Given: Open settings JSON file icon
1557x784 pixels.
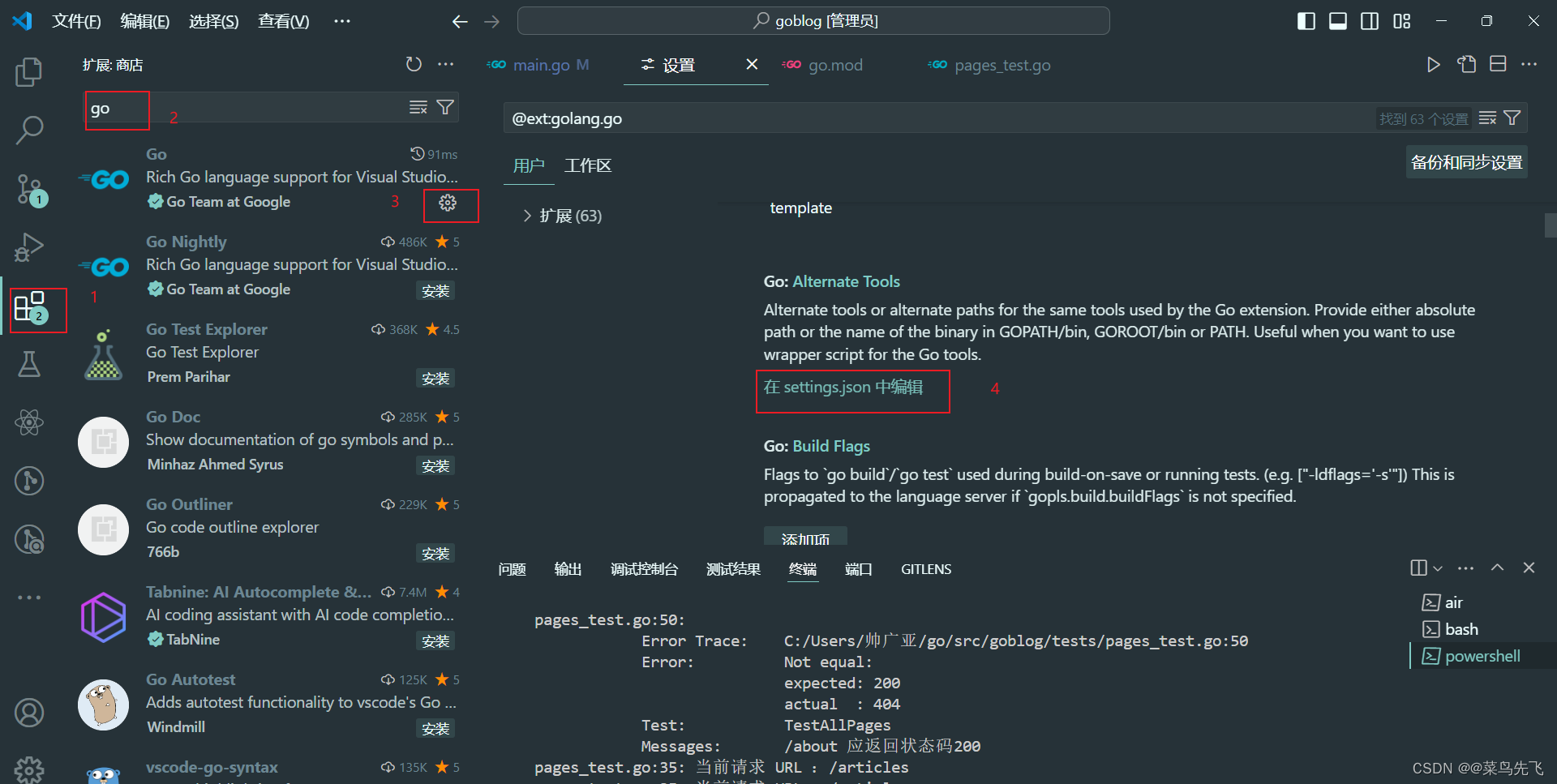Looking at the screenshot, I should 1466,65.
